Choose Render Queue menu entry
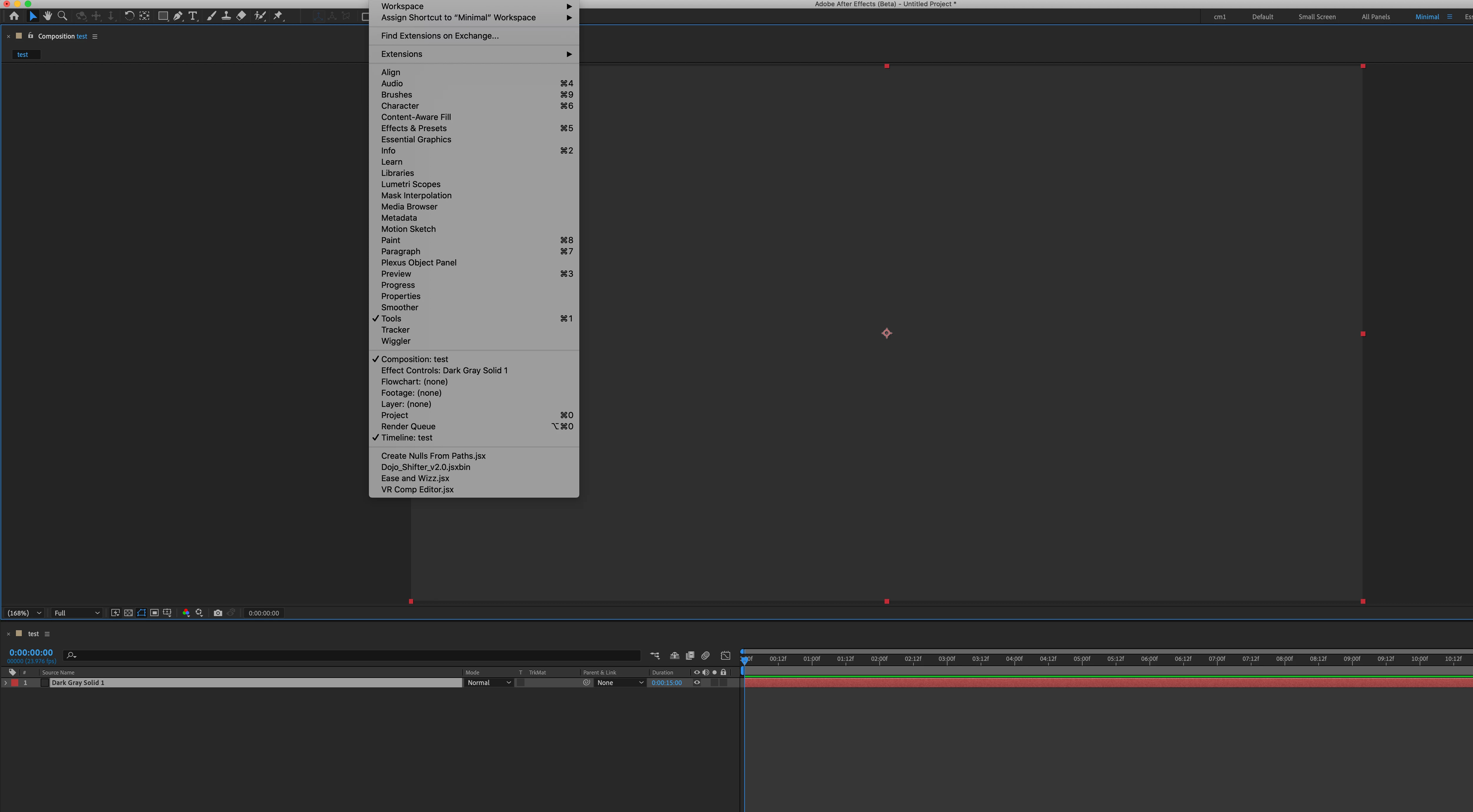The width and height of the screenshot is (1473, 812). pos(408,426)
